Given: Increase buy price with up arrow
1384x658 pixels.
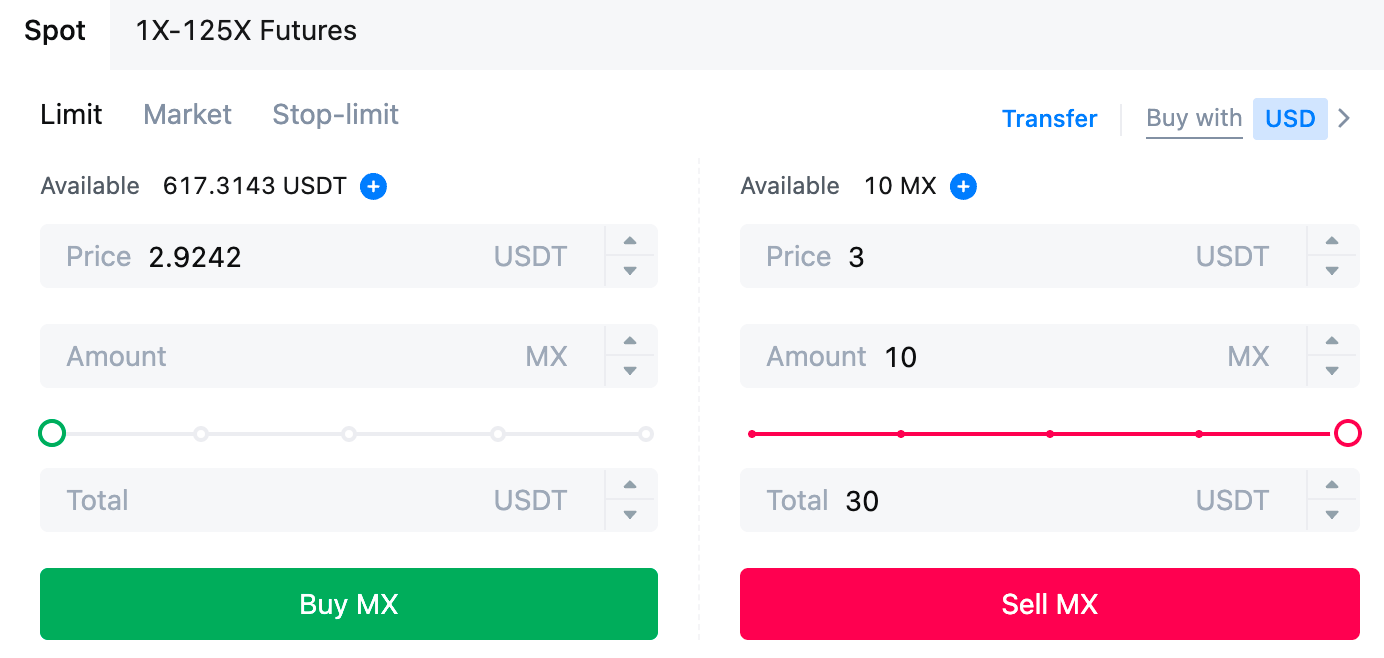Looking at the screenshot, I should (630, 241).
